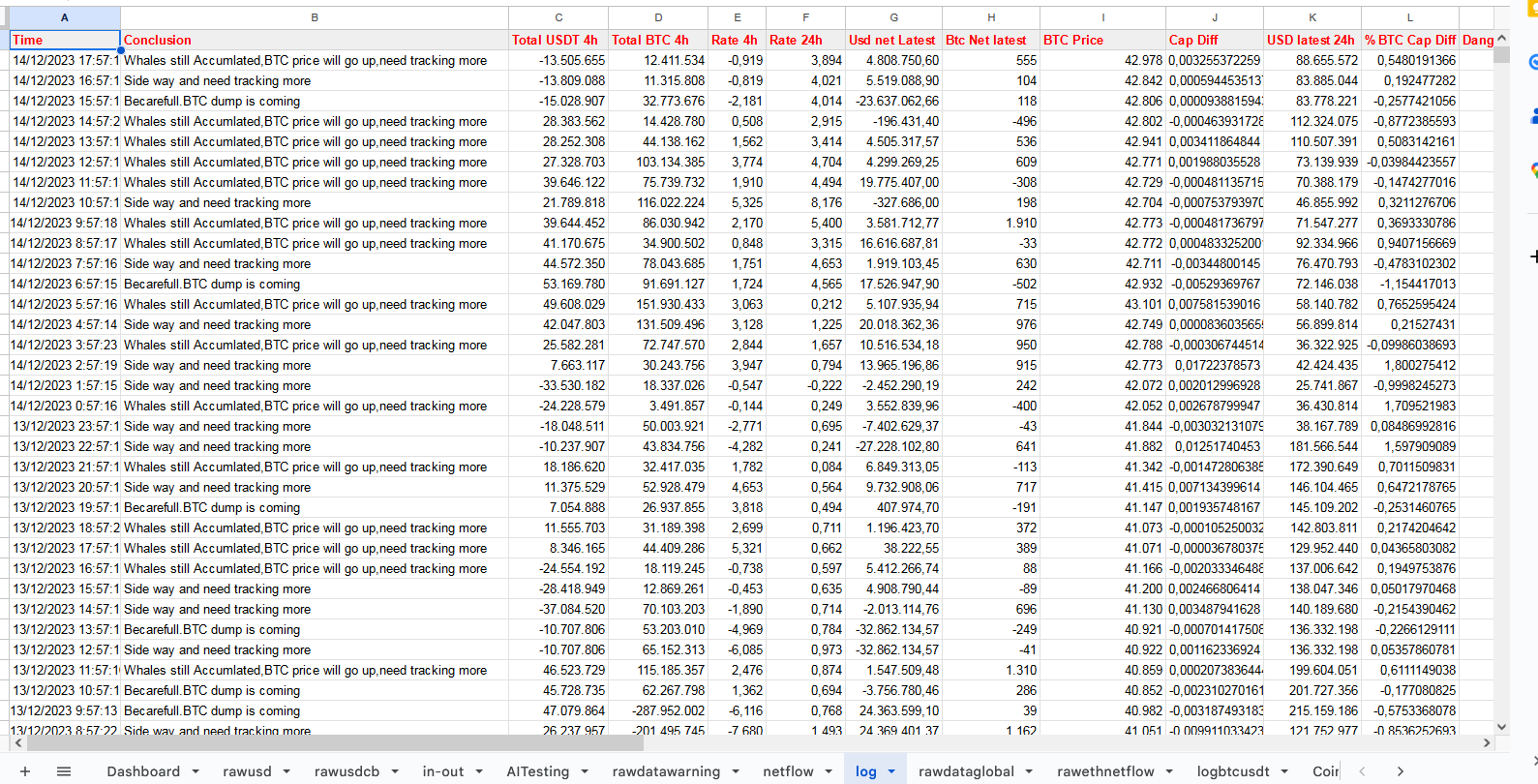
Task: Switch to the Dashboard sheet tab
Action: click(x=143, y=771)
